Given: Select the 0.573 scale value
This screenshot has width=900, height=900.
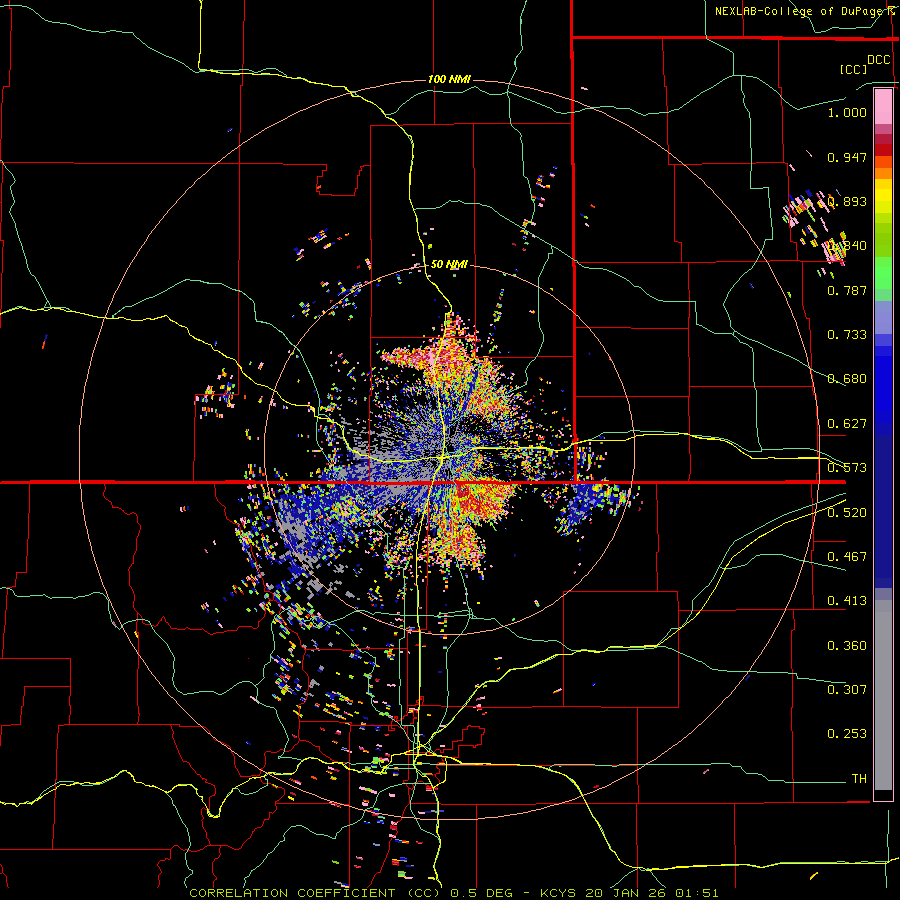Looking at the screenshot, I should pyautogui.click(x=847, y=468).
